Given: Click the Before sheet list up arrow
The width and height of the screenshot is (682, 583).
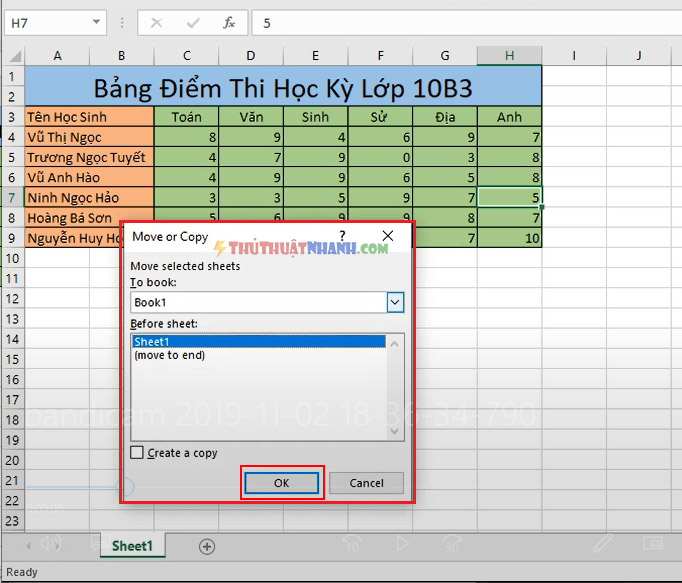Looking at the screenshot, I should (394, 344).
